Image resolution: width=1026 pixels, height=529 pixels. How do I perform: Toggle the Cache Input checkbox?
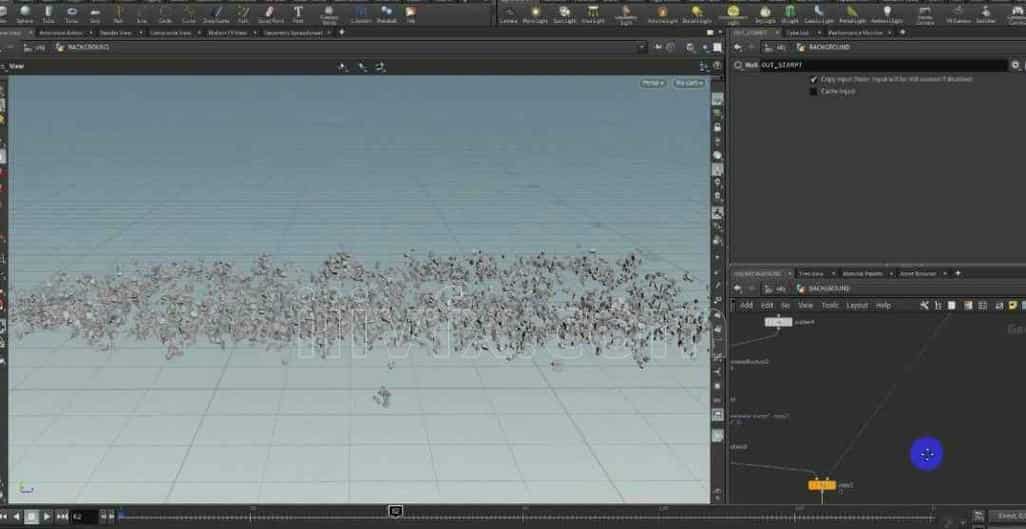click(x=814, y=92)
